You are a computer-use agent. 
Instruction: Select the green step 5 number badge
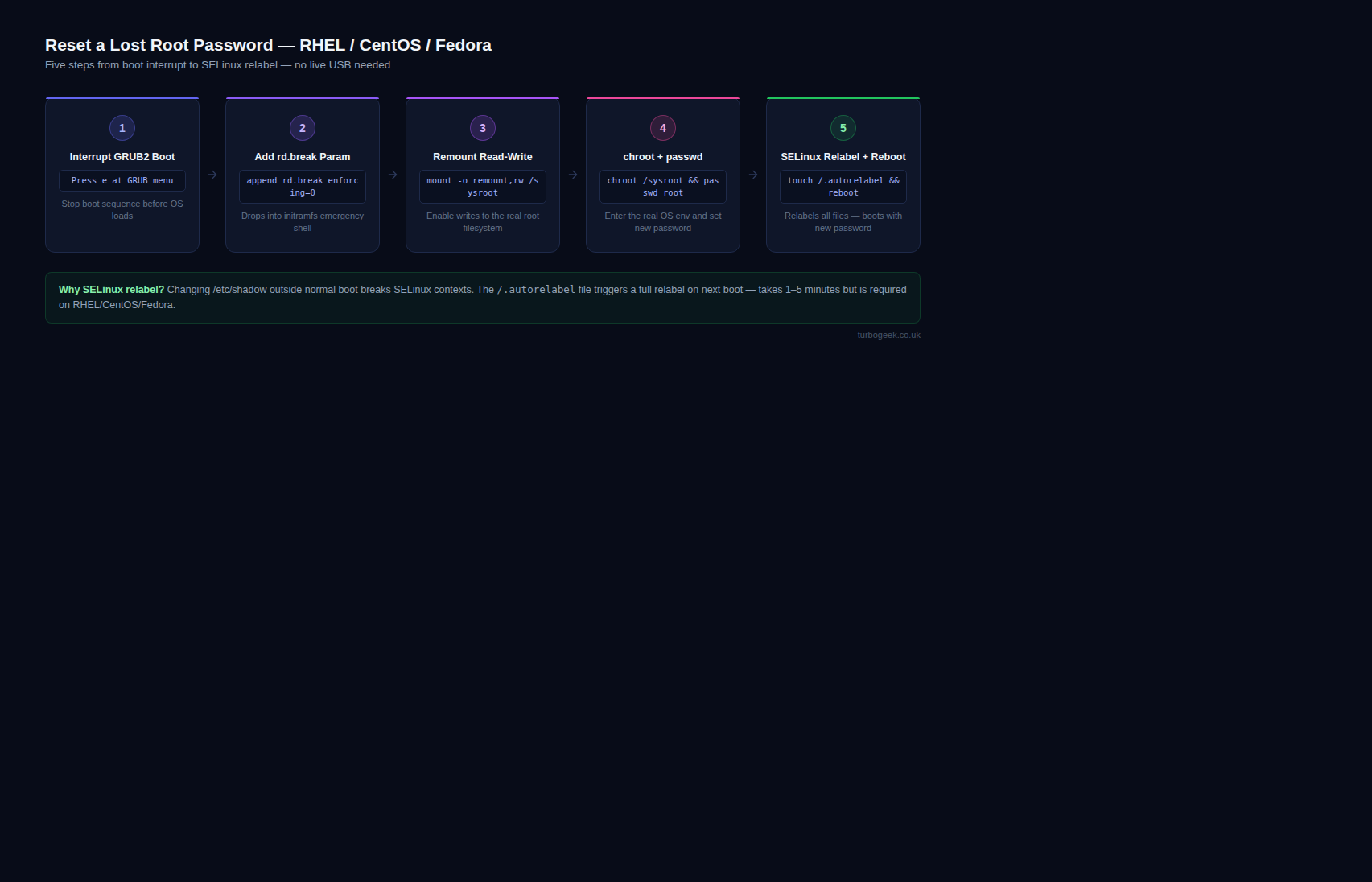coord(843,128)
